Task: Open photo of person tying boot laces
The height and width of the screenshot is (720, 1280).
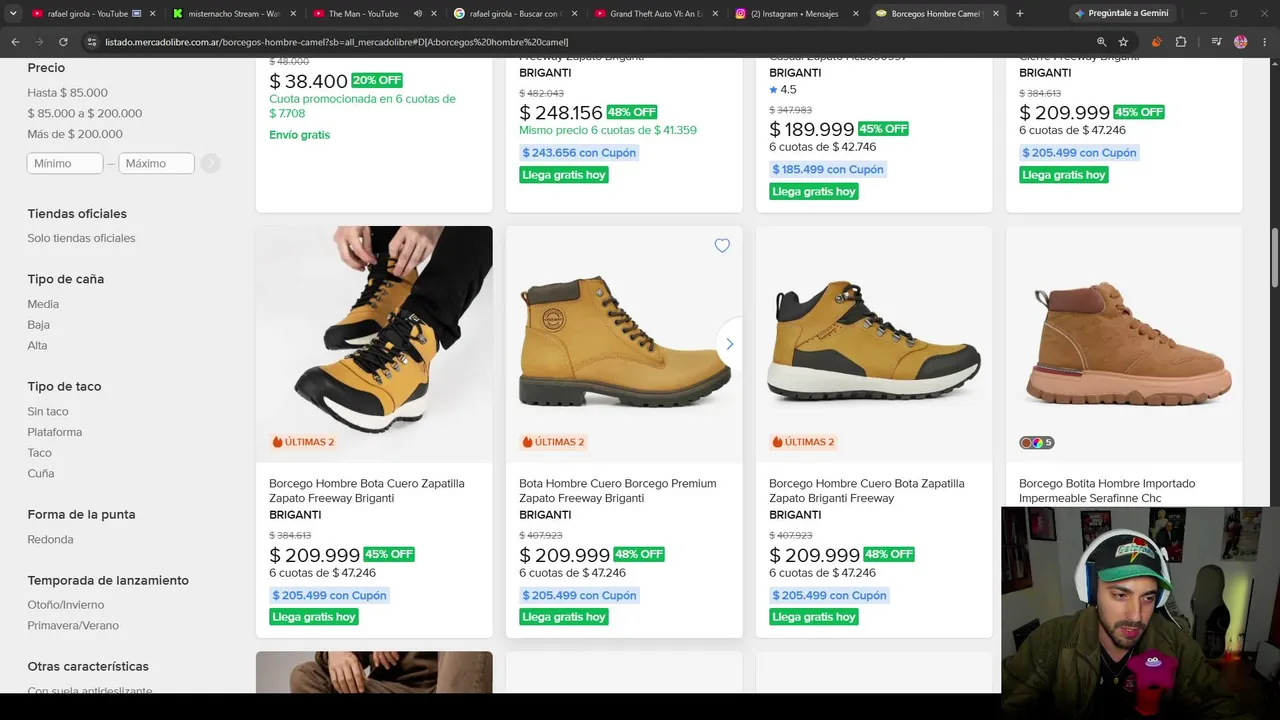Action: pyautogui.click(x=374, y=344)
